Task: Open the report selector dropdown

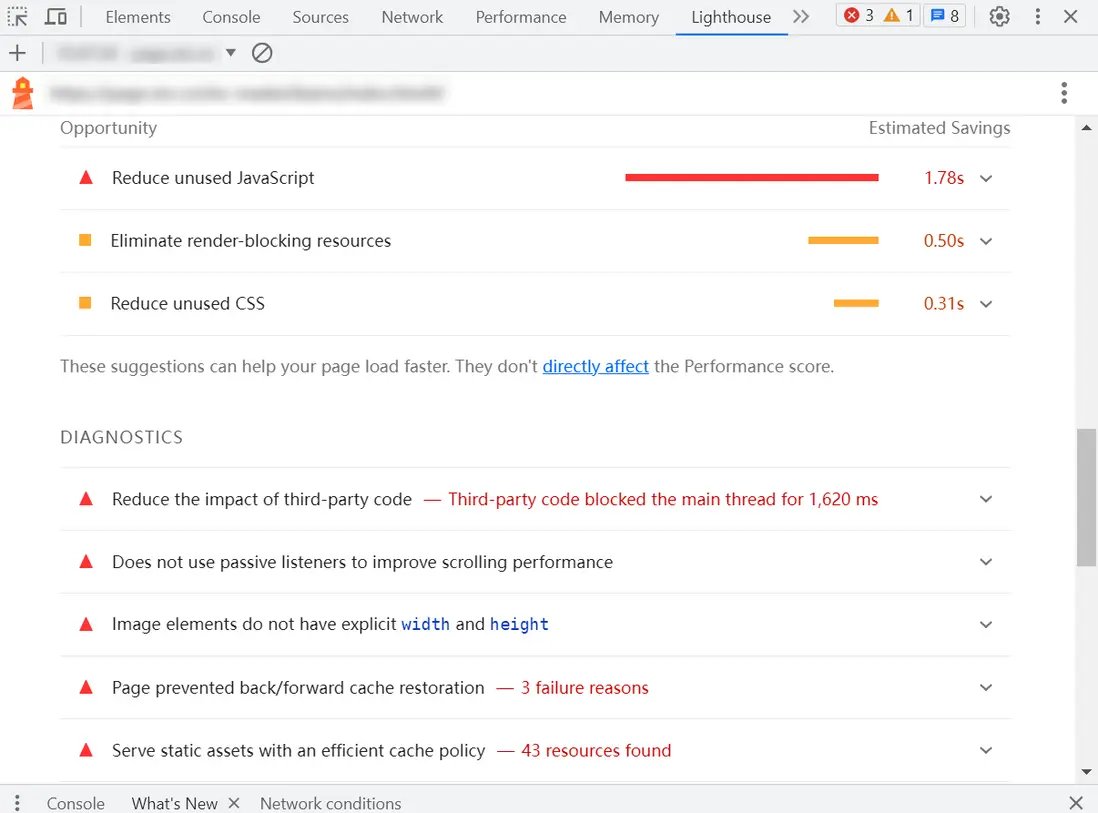Action: coord(230,53)
